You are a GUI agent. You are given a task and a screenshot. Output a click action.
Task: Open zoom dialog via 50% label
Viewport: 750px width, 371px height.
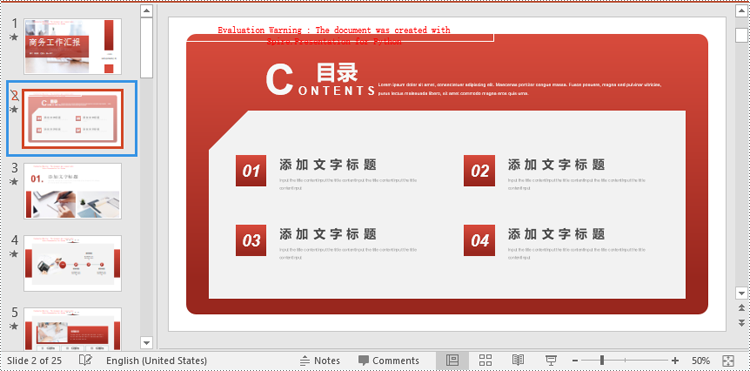pos(700,360)
